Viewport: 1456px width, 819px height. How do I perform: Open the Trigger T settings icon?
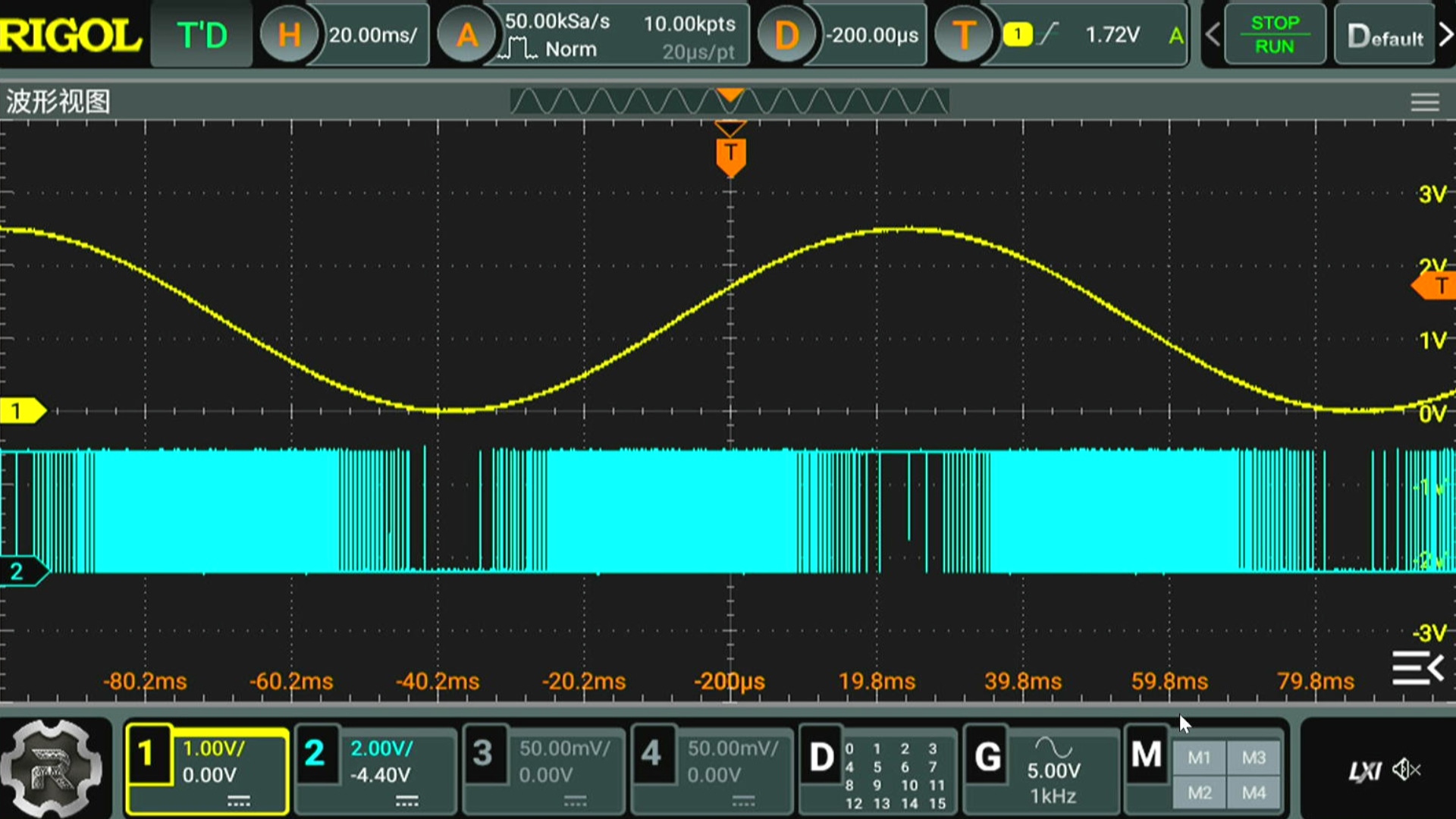[x=964, y=35]
